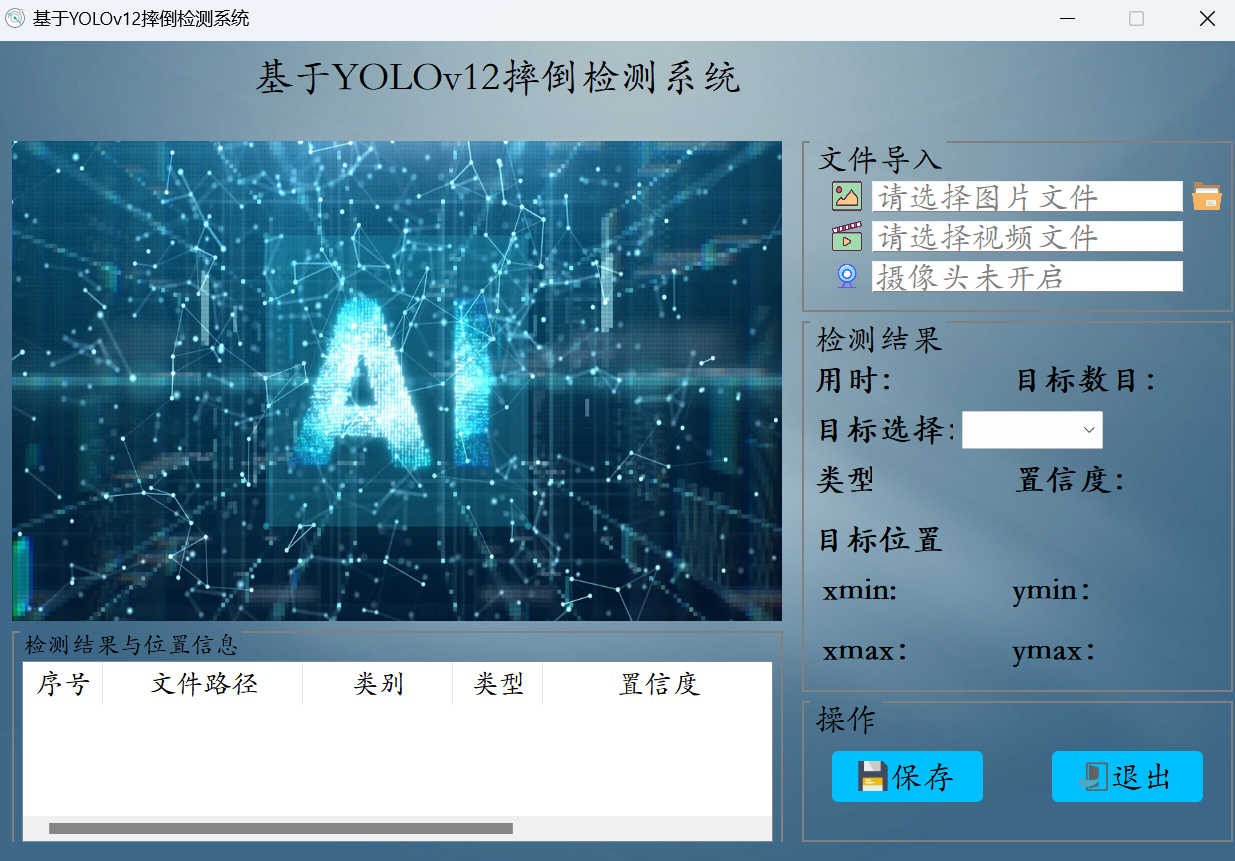Click the 目标位置 label
This screenshot has height=861, width=1235.
tap(880, 541)
